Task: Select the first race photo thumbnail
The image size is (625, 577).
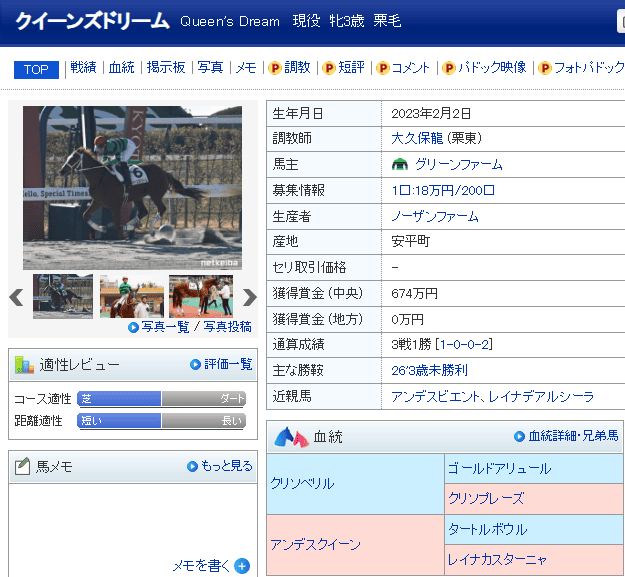Action: tap(63, 296)
